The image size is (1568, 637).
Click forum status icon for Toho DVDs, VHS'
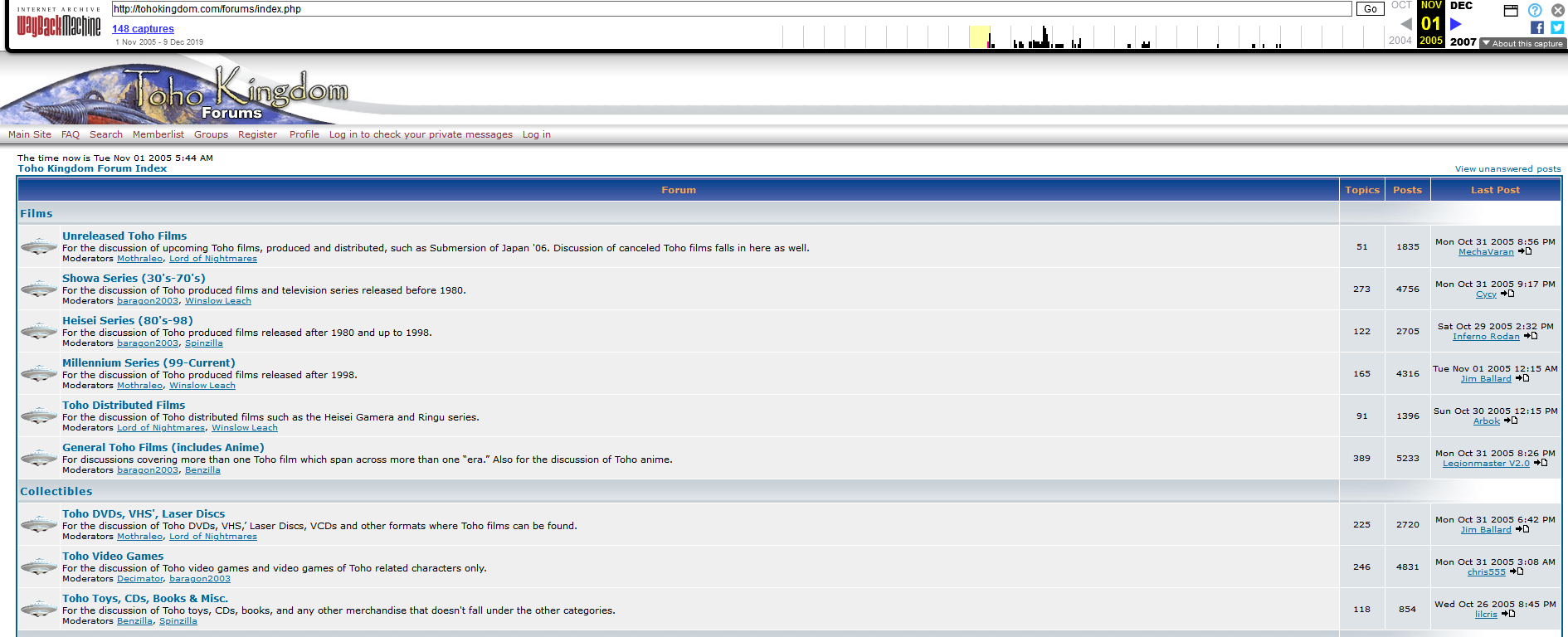pos(38,524)
